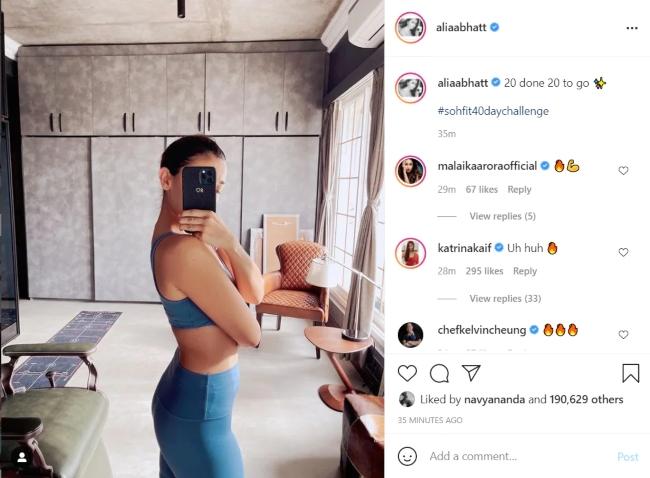650x478 pixels.
Task: Like katrinakaif's comment
Action: click(x=623, y=252)
